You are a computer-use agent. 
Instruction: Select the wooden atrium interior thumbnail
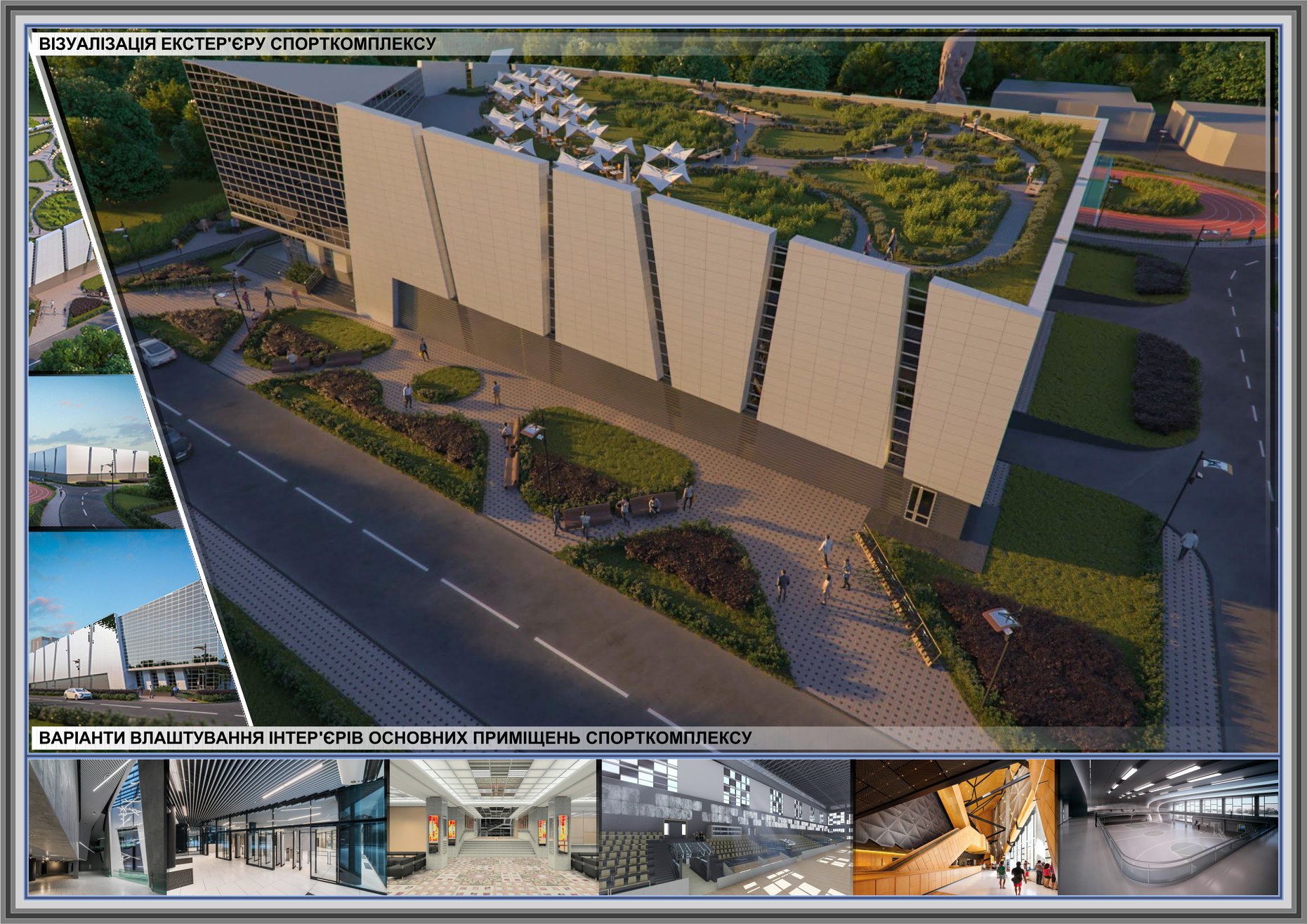click(954, 828)
